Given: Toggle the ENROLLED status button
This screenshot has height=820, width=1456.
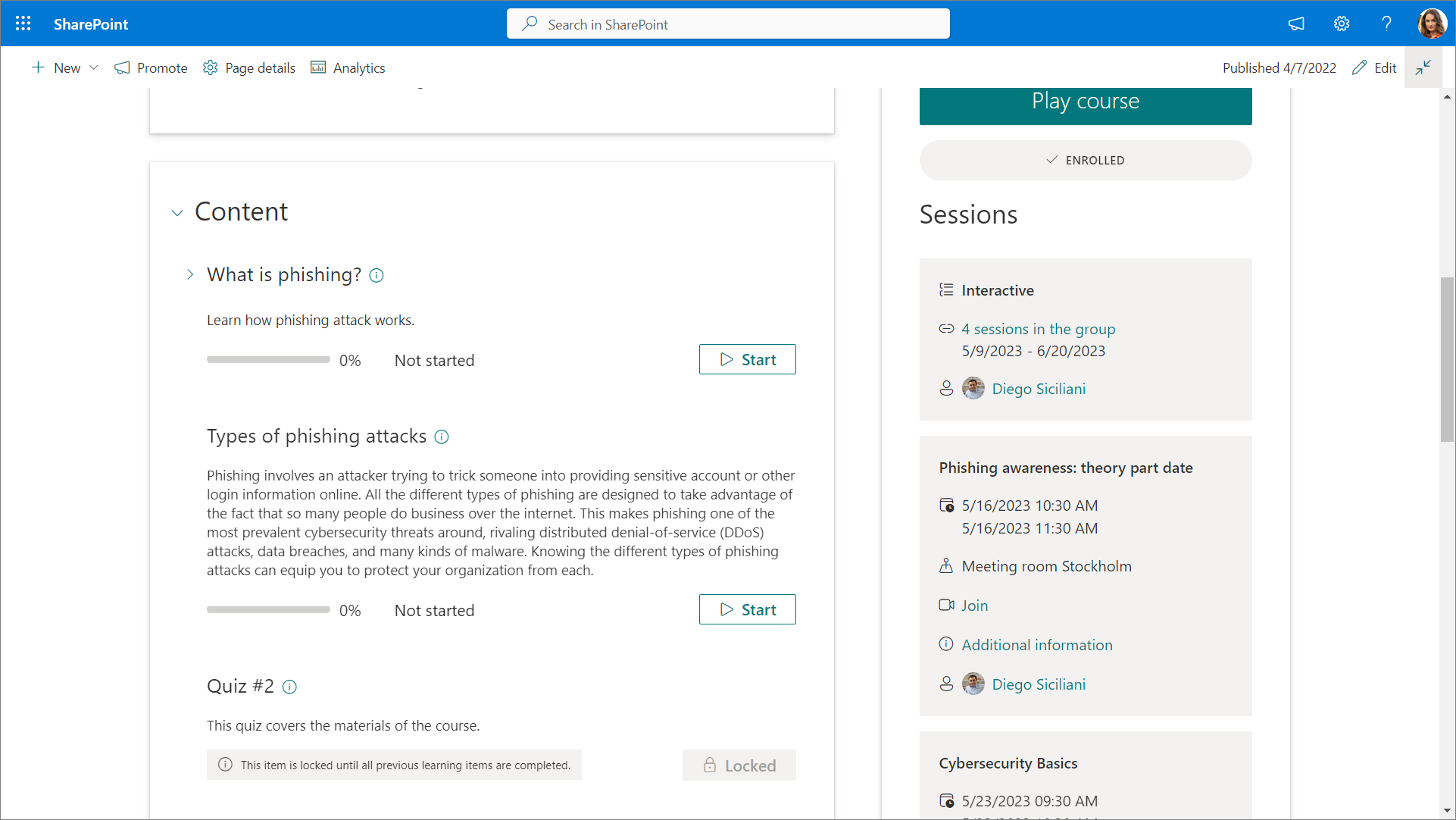Looking at the screenshot, I should (x=1085, y=160).
